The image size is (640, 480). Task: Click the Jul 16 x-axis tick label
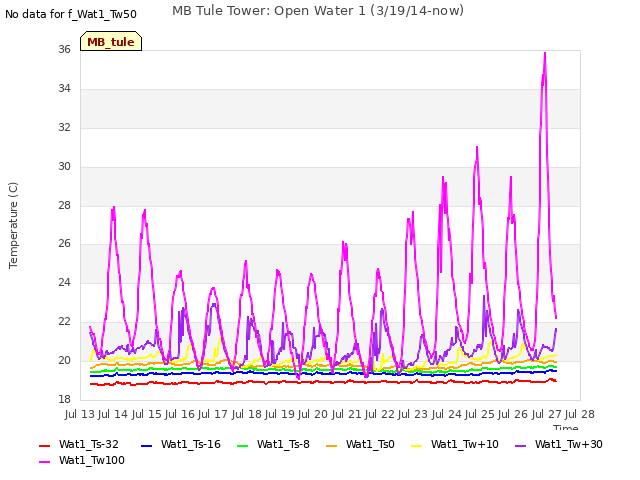coord(180,414)
